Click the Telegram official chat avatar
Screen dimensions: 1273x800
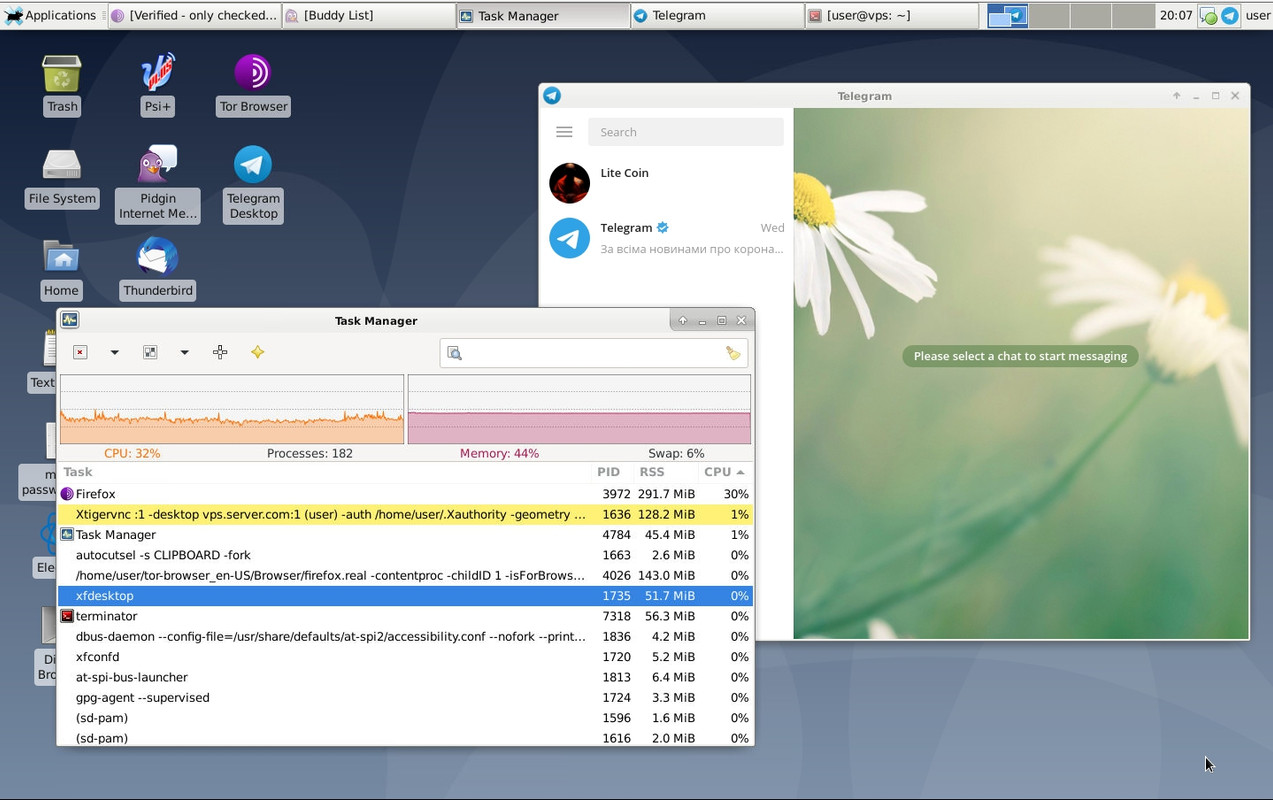click(570, 238)
